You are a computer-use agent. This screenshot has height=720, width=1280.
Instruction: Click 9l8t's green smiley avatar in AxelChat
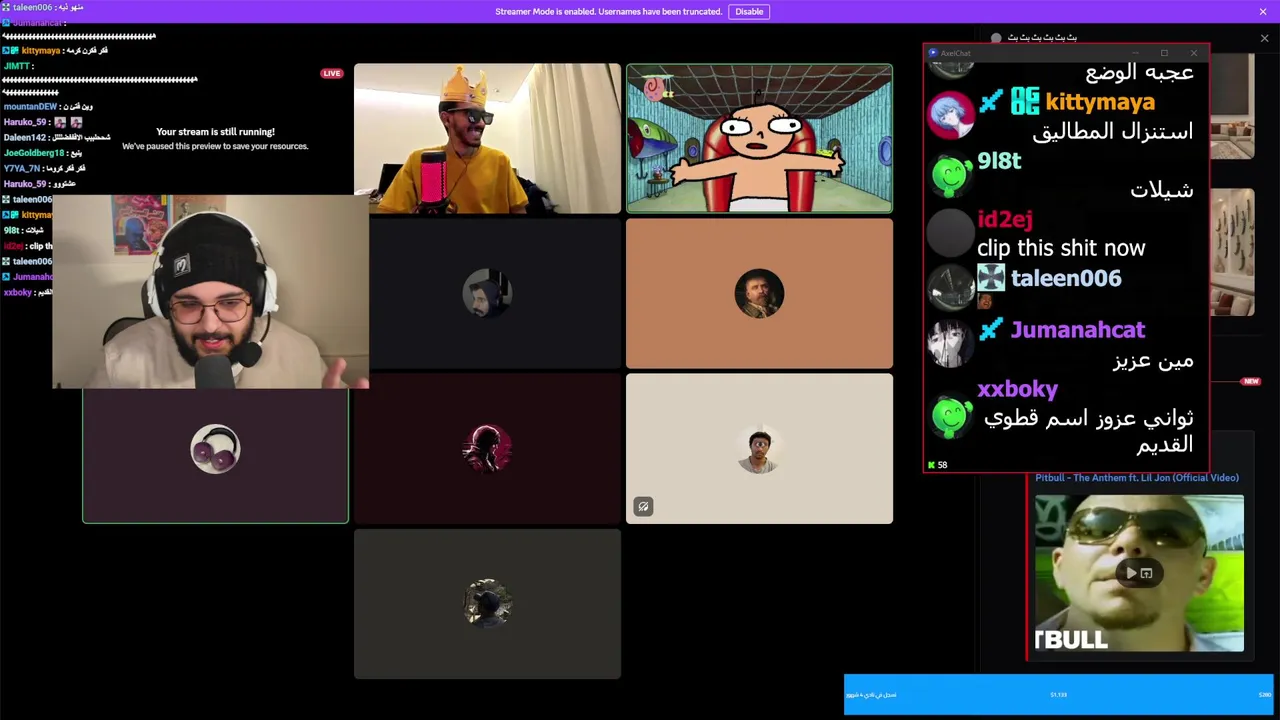[x=951, y=174]
